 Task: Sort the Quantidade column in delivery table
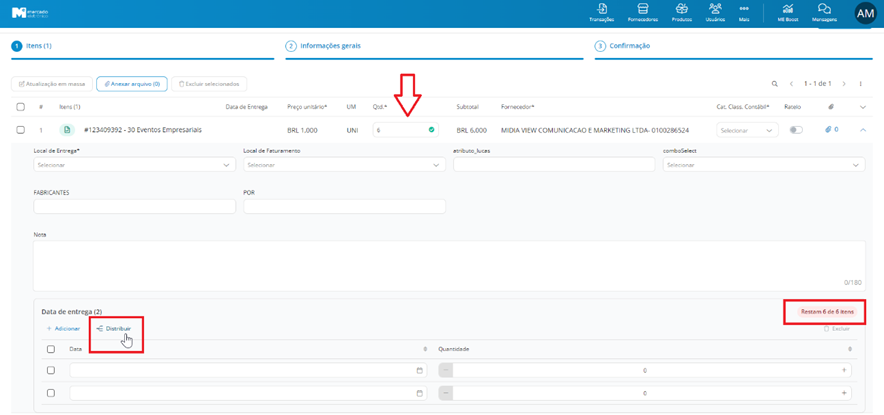851,349
